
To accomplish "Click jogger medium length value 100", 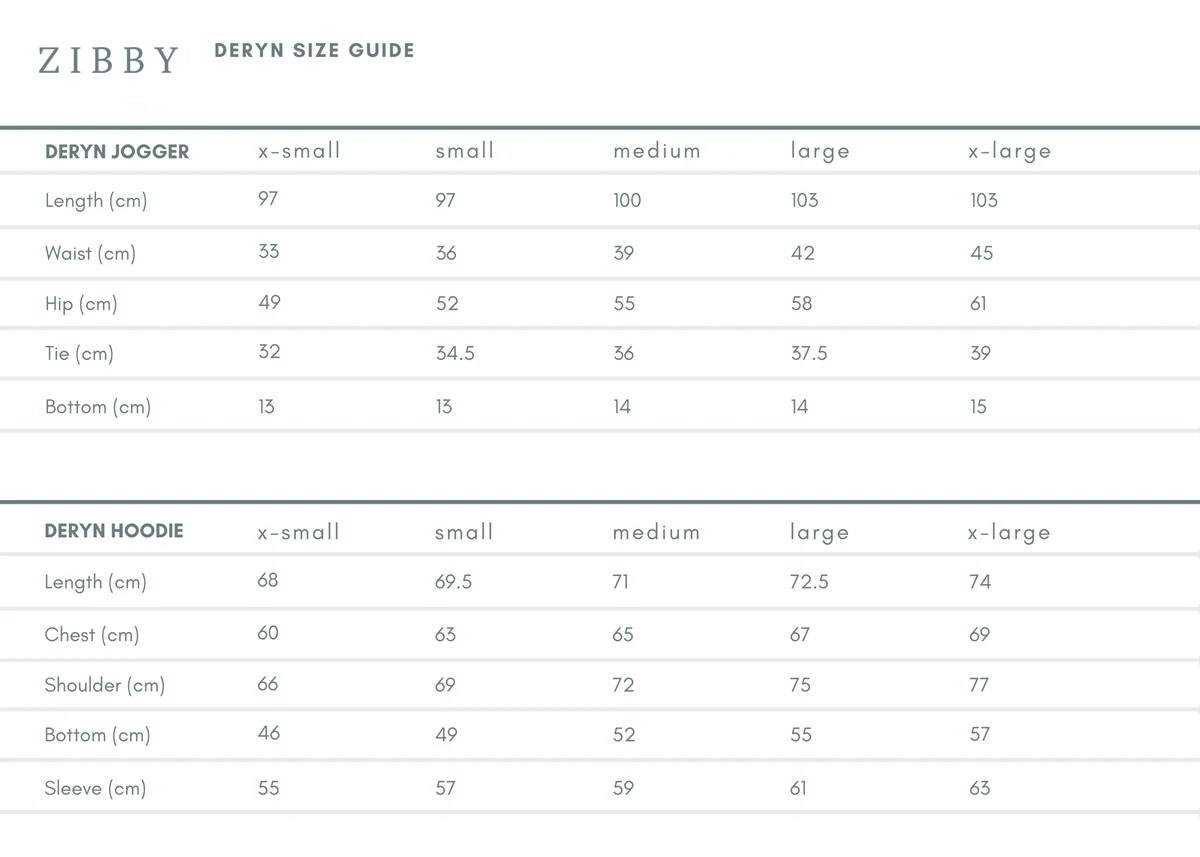I will (x=627, y=200).
